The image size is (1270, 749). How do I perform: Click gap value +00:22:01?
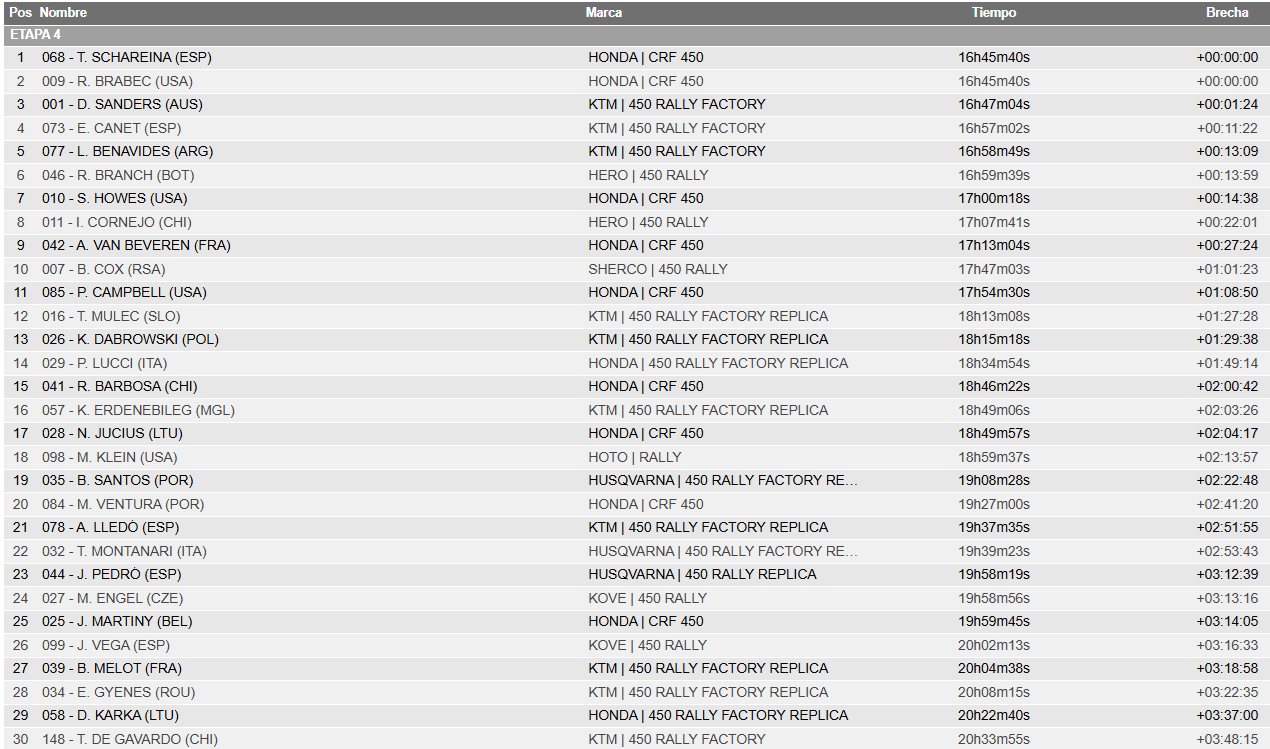(1227, 222)
